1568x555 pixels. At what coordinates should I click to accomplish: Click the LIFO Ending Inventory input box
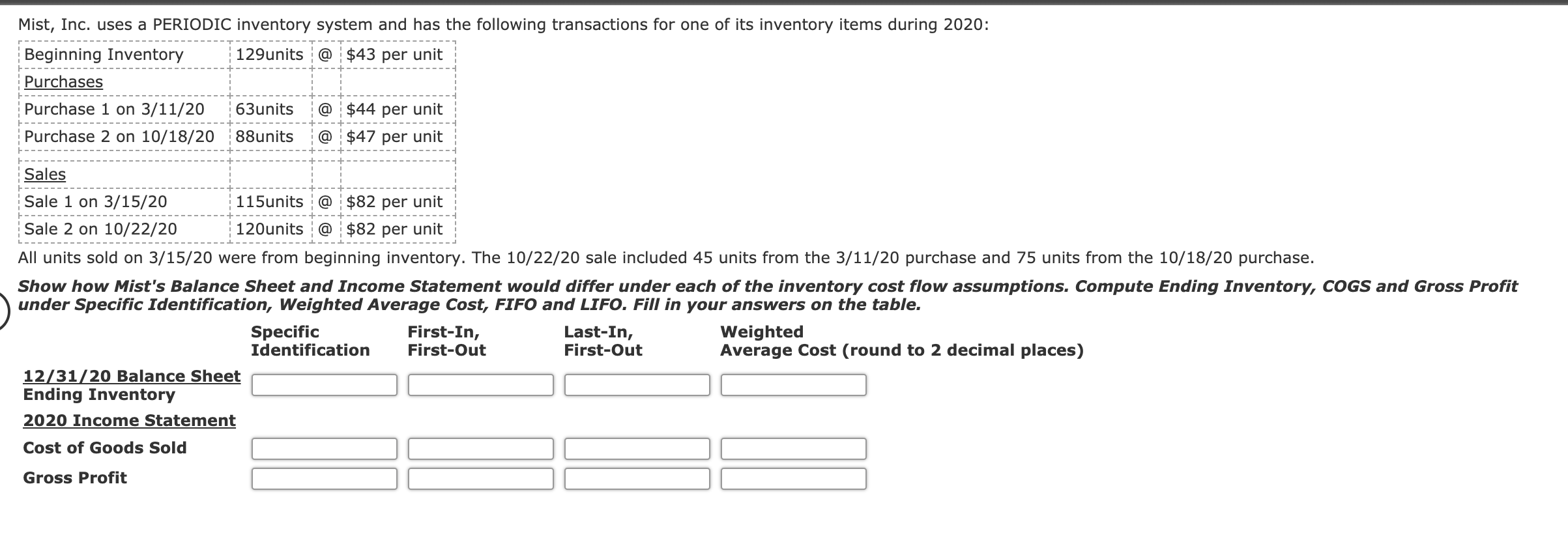637,385
